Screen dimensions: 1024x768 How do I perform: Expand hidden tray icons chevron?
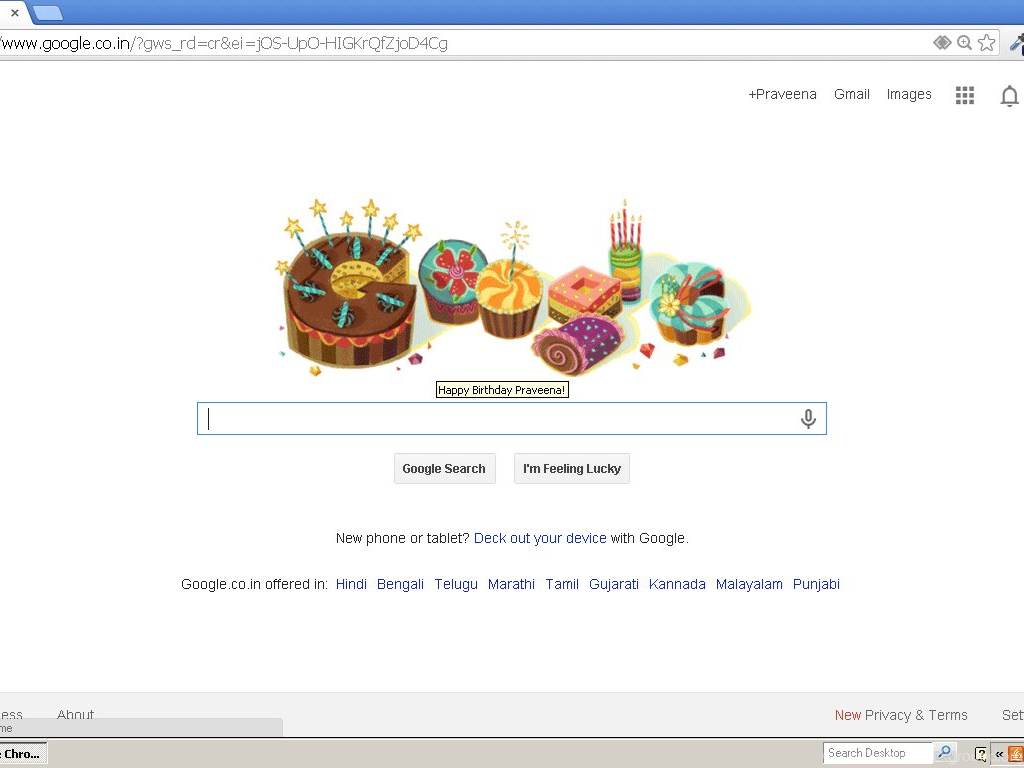coord(999,754)
